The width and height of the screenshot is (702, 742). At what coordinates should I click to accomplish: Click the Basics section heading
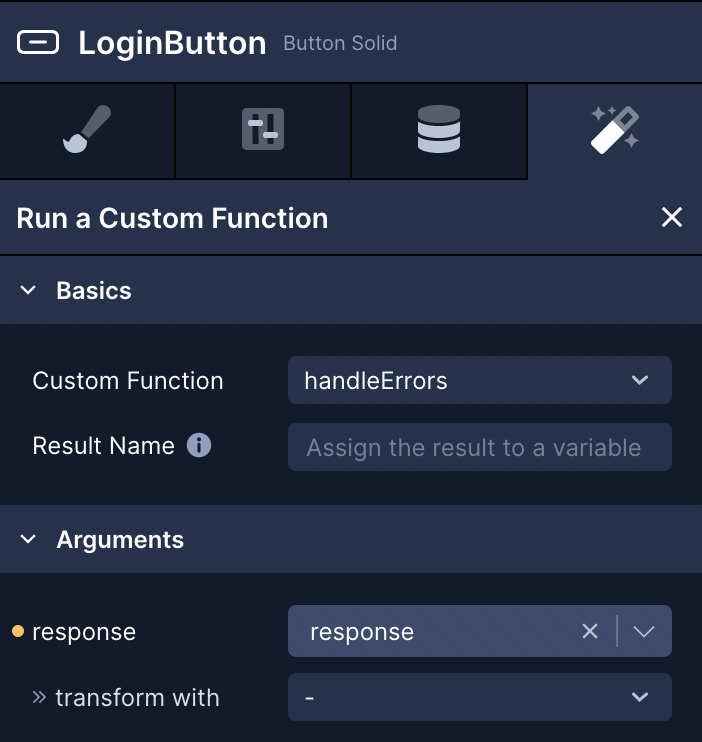click(94, 291)
